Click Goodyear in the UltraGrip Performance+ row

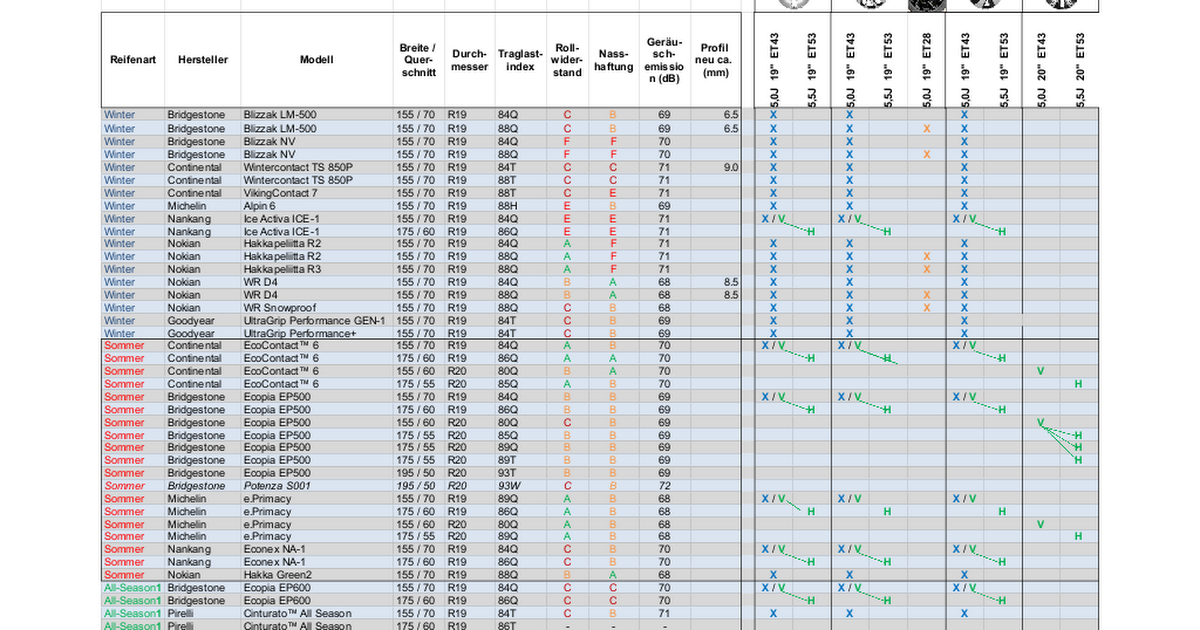coord(191,333)
